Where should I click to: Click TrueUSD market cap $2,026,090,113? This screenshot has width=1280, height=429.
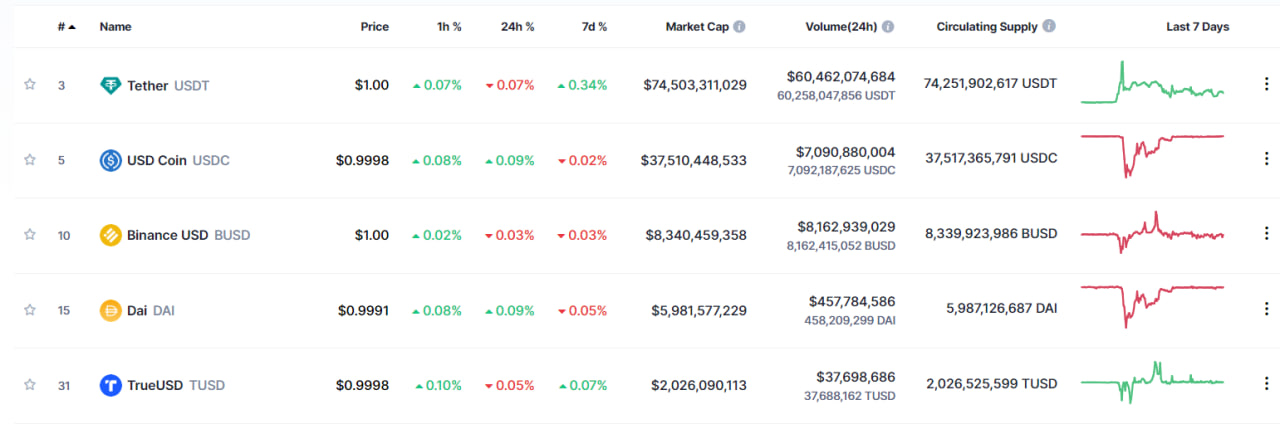699,385
